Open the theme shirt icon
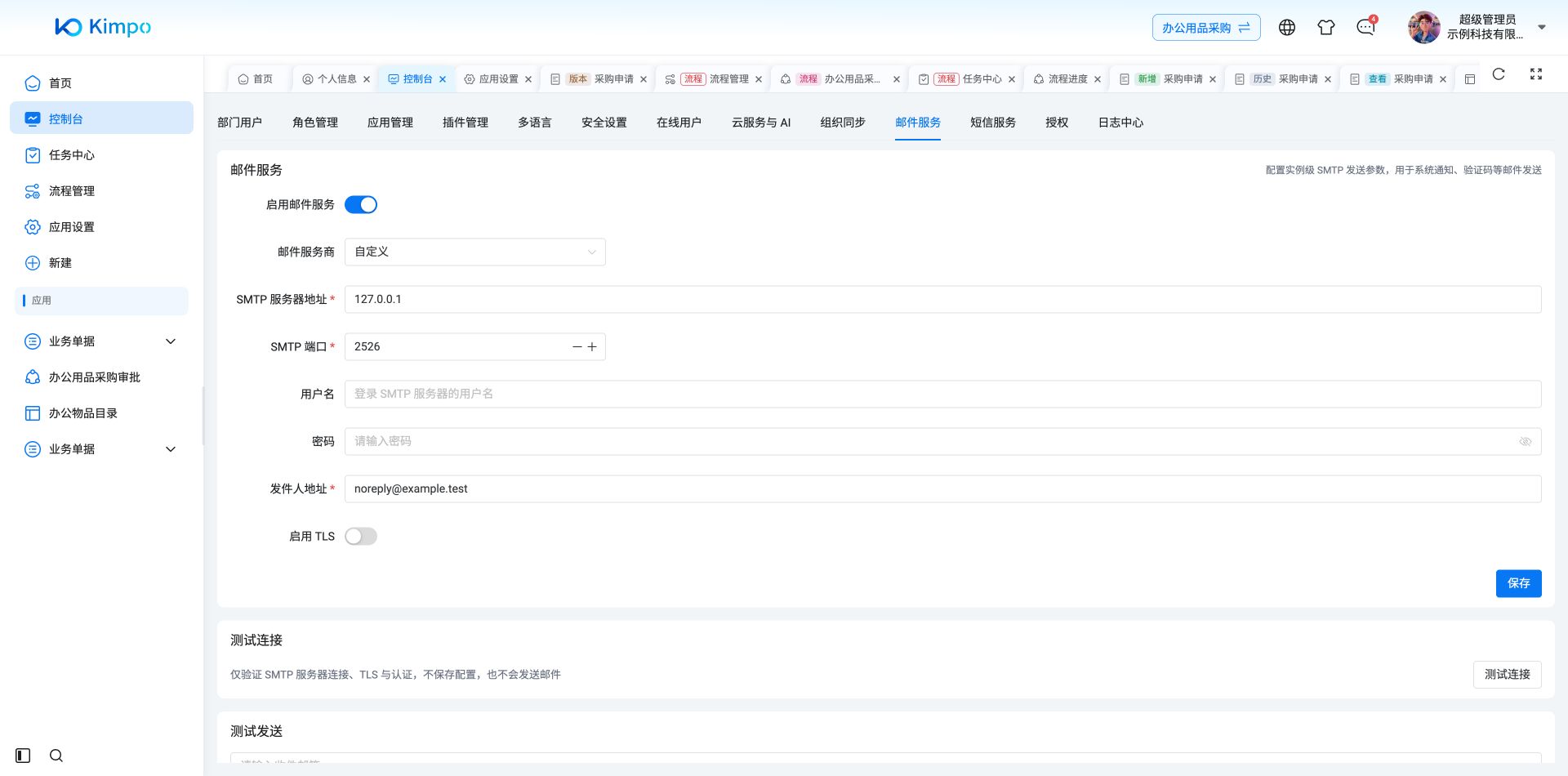This screenshot has width=1568, height=776. pyautogui.click(x=1326, y=28)
